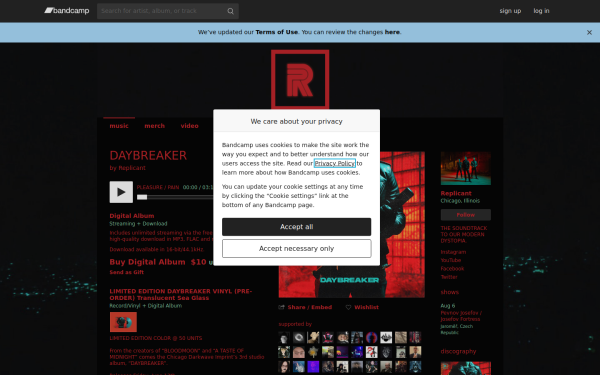The width and height of the screenshot is (600, 375).
Task: Switch to the music tab
Action: [119, 126]
